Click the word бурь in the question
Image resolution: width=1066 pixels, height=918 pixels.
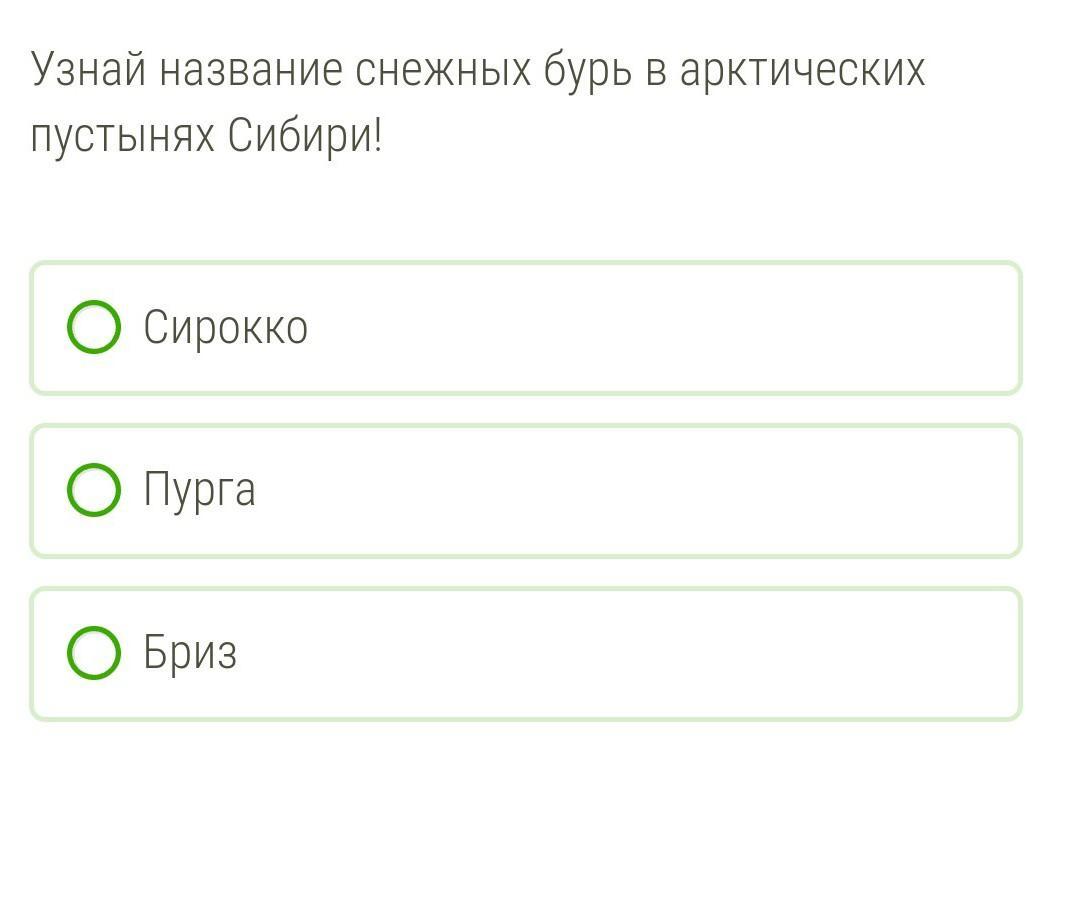coord(588,71)
